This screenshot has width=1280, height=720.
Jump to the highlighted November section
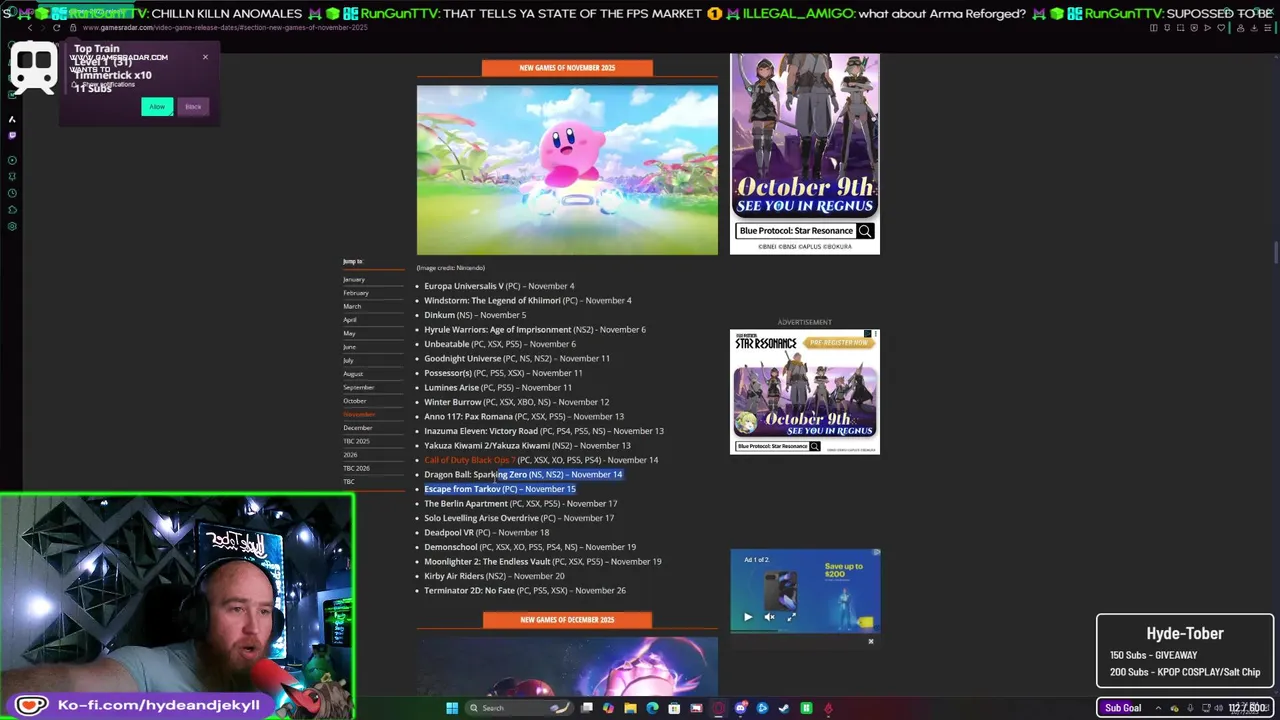click(x=359, y=415)
